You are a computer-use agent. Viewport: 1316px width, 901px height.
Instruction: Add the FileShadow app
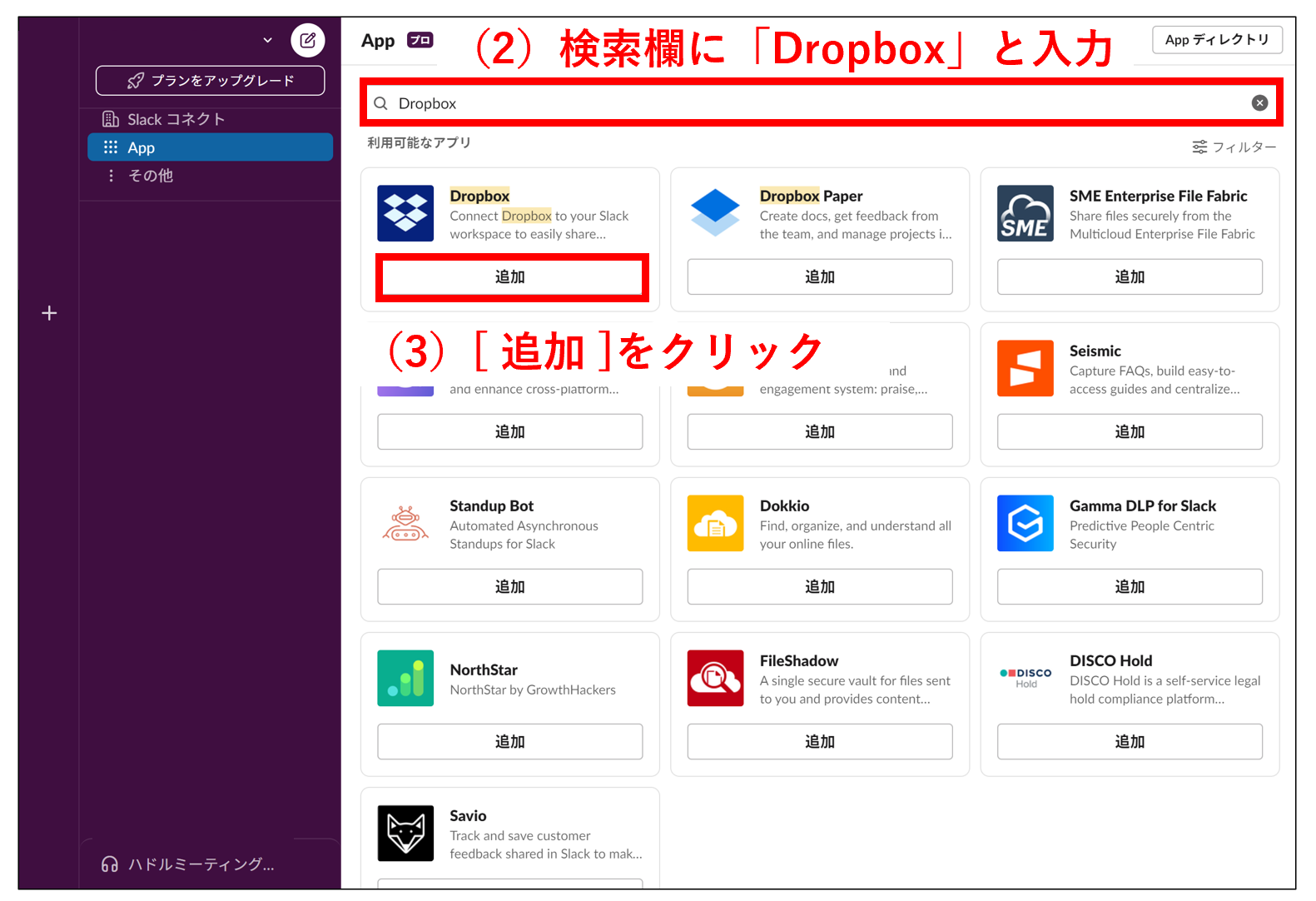point(820,741)
